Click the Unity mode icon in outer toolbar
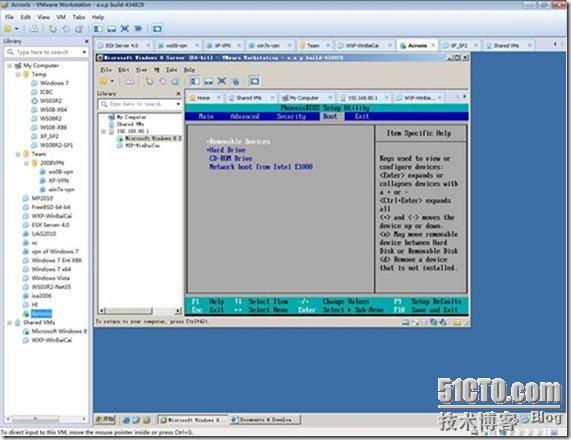Viewport: 571px width, 440px height. [138, 29]
